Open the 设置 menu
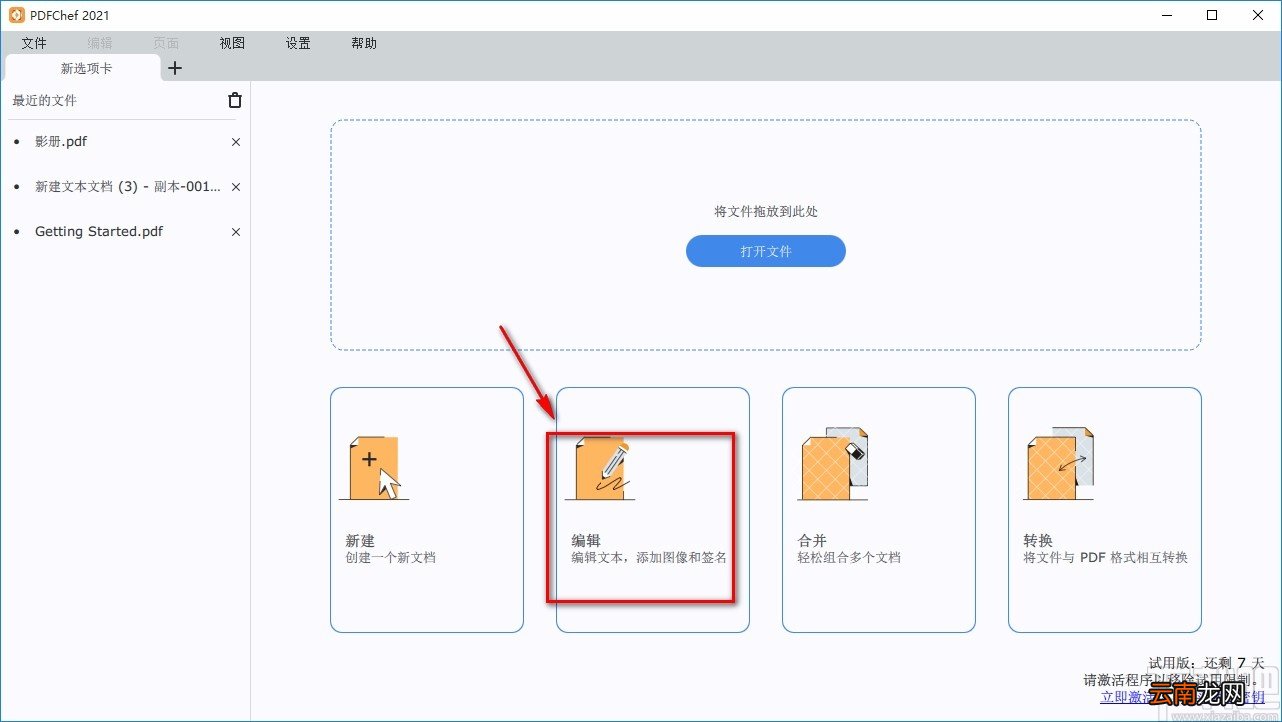Screen dimensions: 1282x722 point(298,43)
